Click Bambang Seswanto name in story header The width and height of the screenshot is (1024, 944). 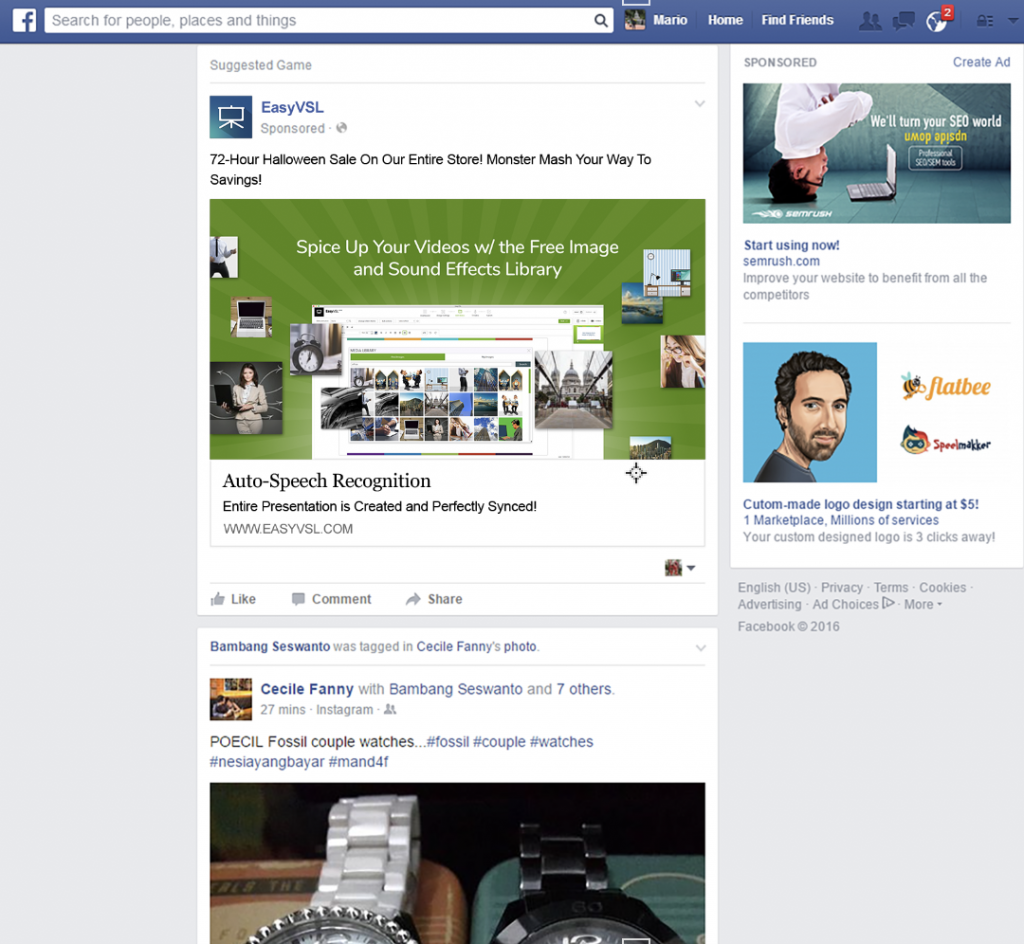coord(270,646)
